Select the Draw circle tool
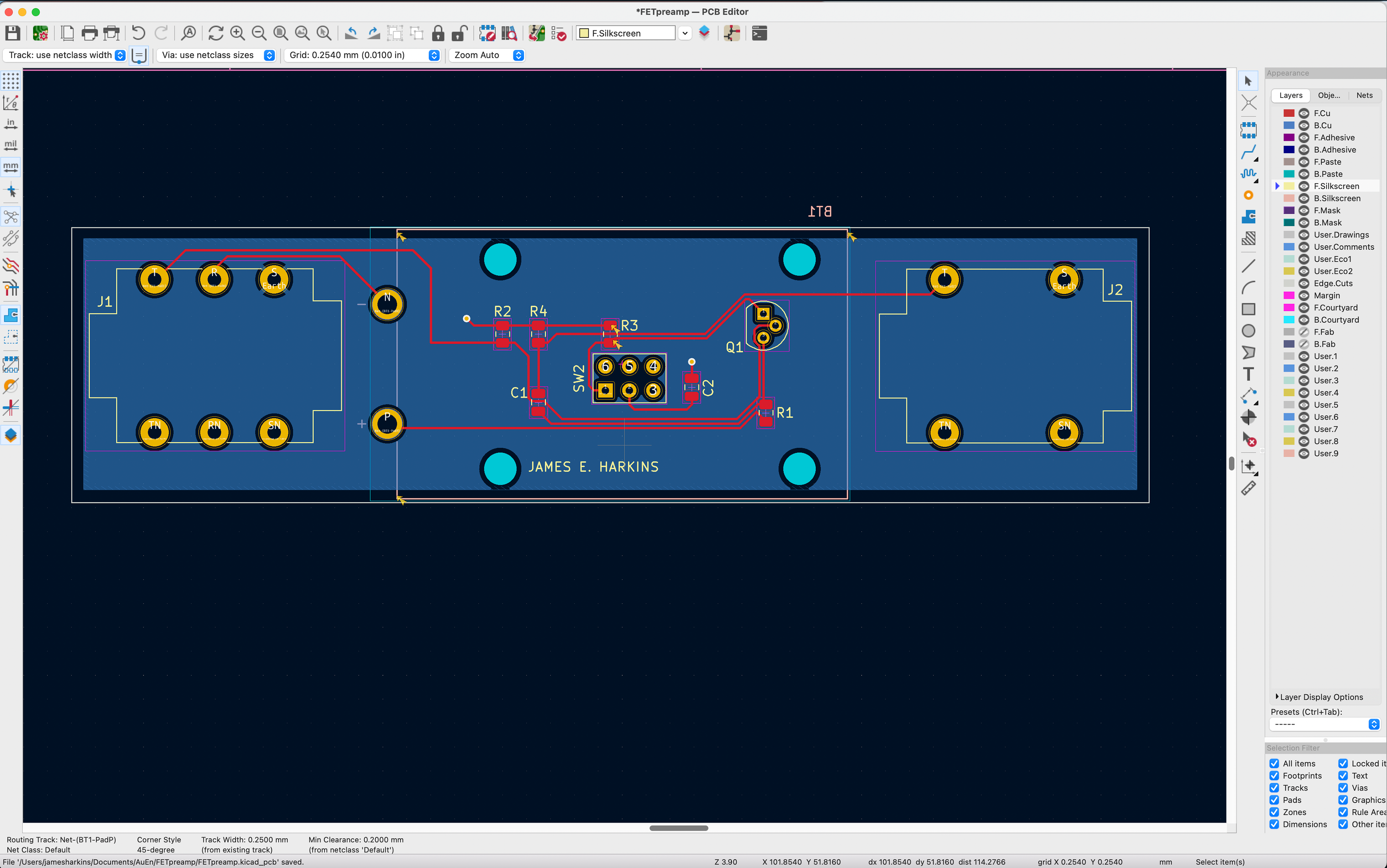This screenshot has height=868, width=1387. coord(1248,331)
